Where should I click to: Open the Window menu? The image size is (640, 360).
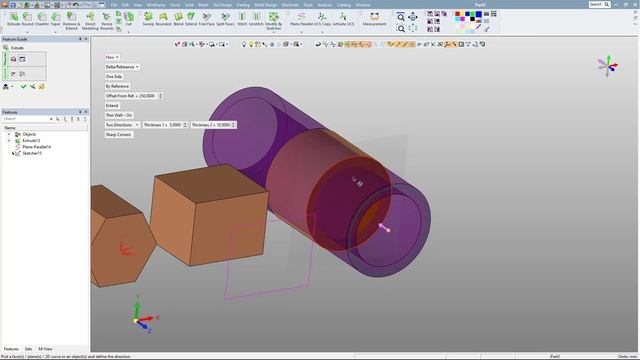coord(362,5)
